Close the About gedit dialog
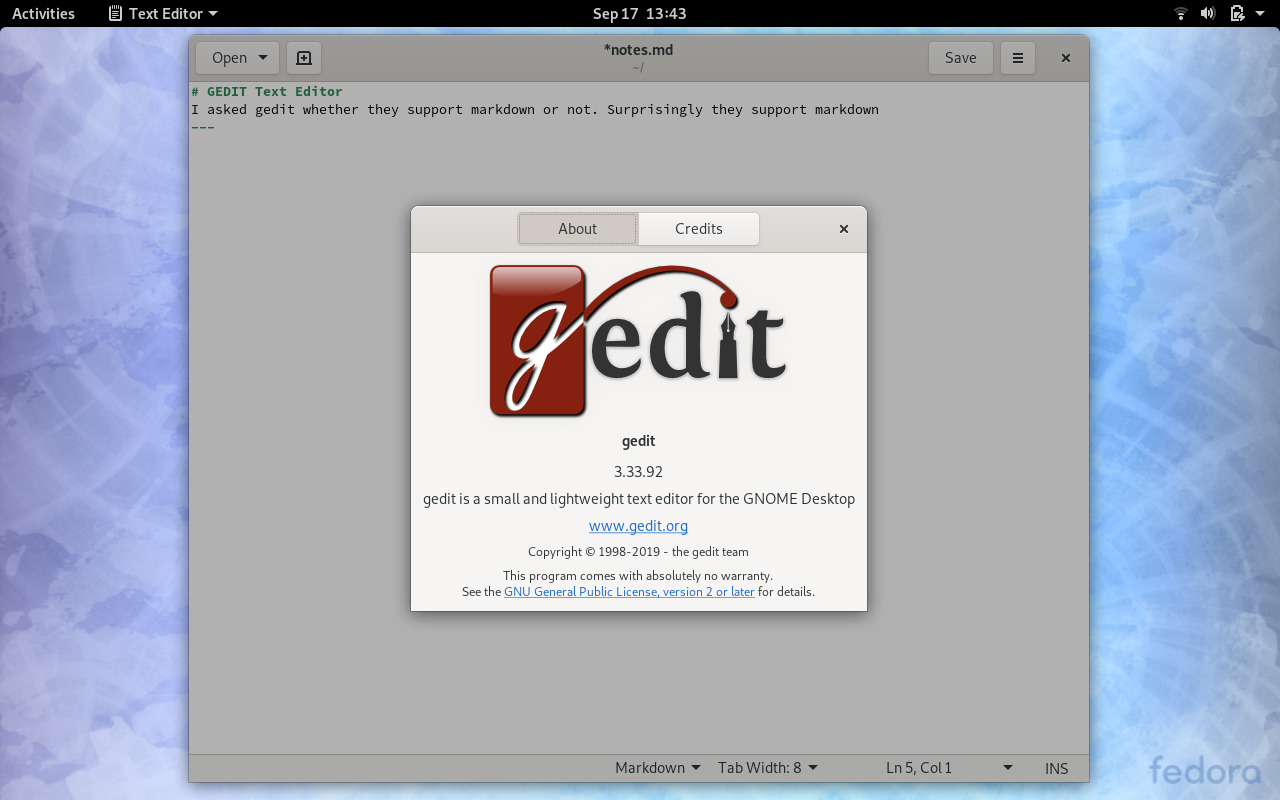The image size is (1280, 800). pos(844,229)
